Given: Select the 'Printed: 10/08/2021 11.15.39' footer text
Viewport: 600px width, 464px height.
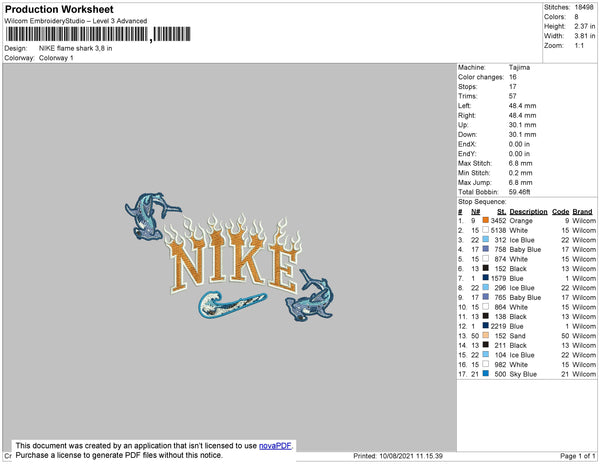Looking at the screenshot, I should click(x=398, y=456).
